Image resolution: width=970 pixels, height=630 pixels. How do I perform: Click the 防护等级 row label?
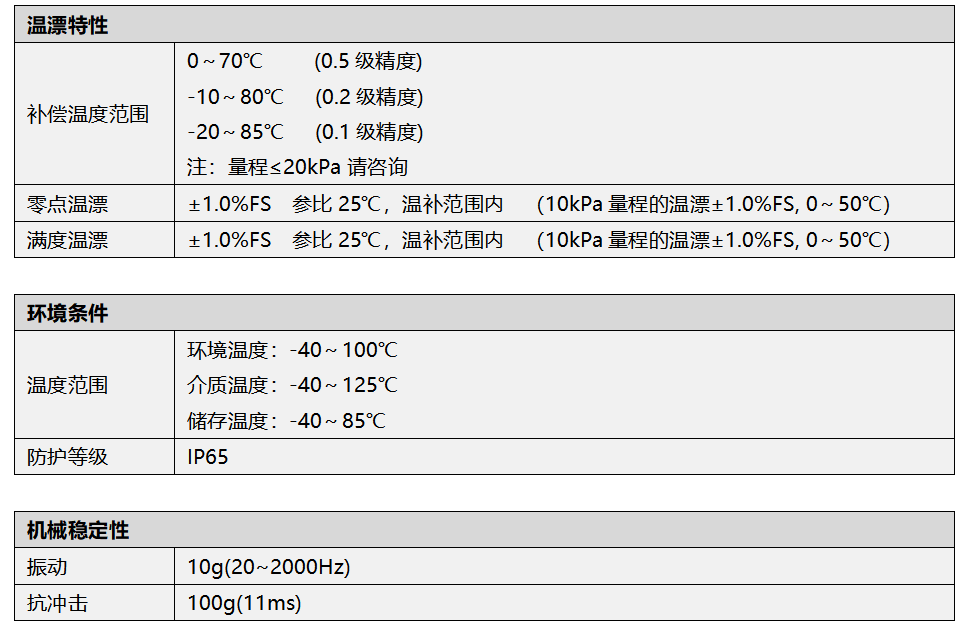(67, 457)
